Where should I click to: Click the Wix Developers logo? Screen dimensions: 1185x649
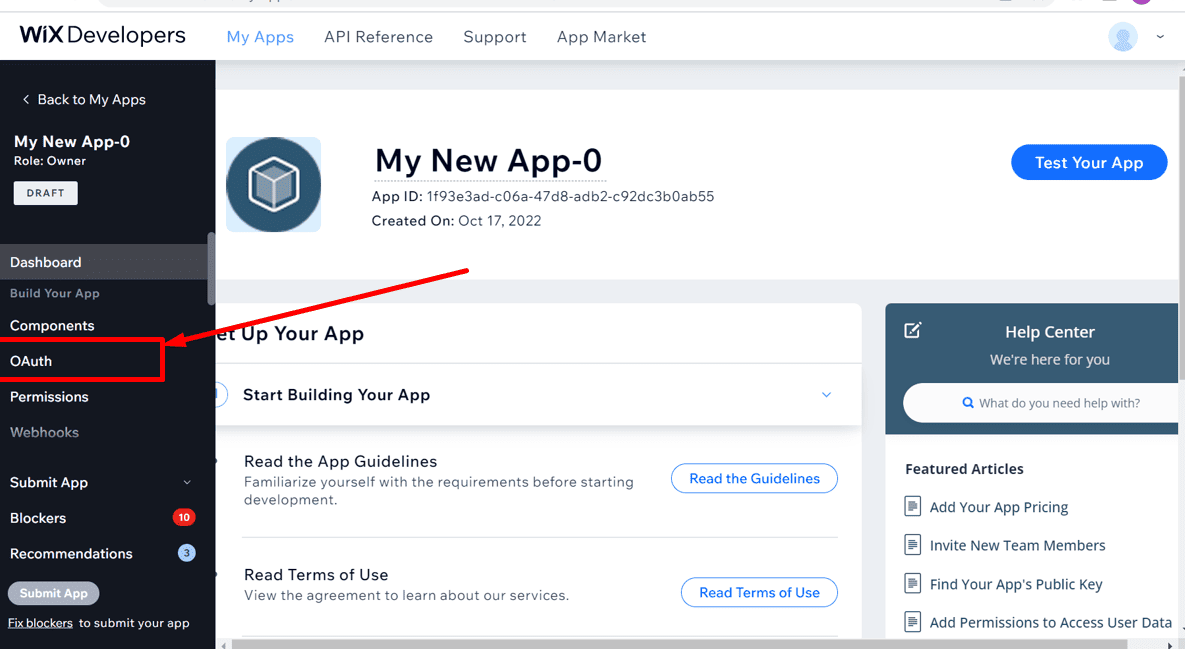(102, 36)
